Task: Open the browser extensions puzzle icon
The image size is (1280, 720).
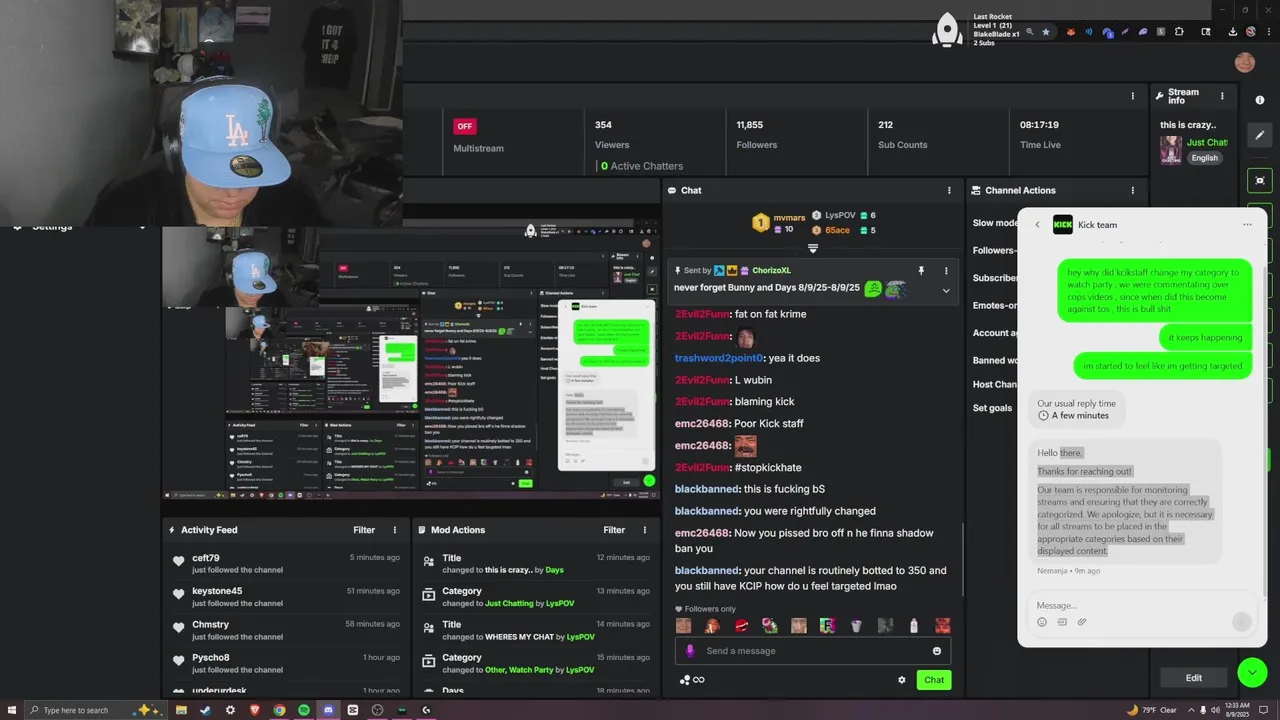Action: click(x=1179, y=32)
